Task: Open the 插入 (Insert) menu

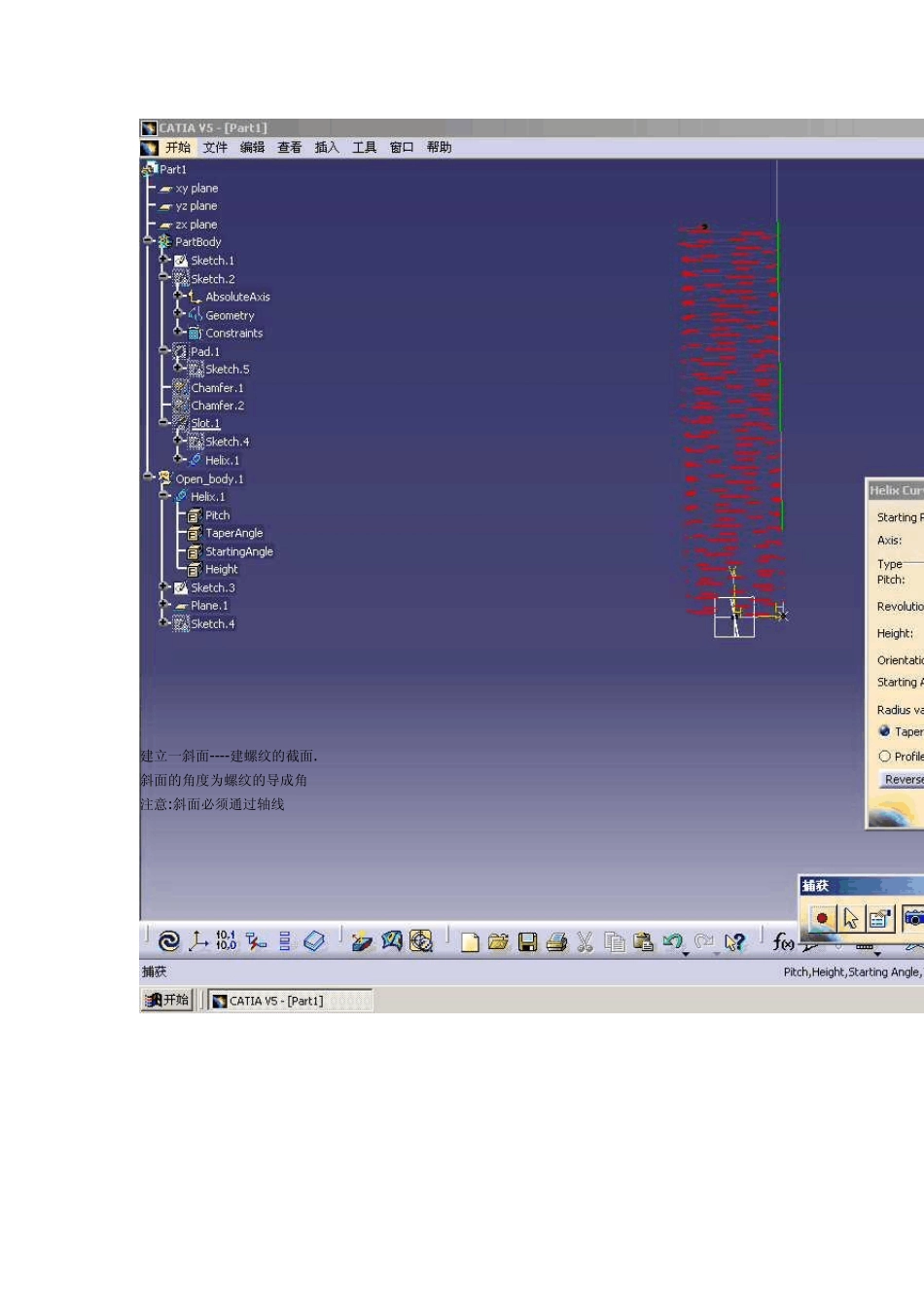Action: coord(327,148)
